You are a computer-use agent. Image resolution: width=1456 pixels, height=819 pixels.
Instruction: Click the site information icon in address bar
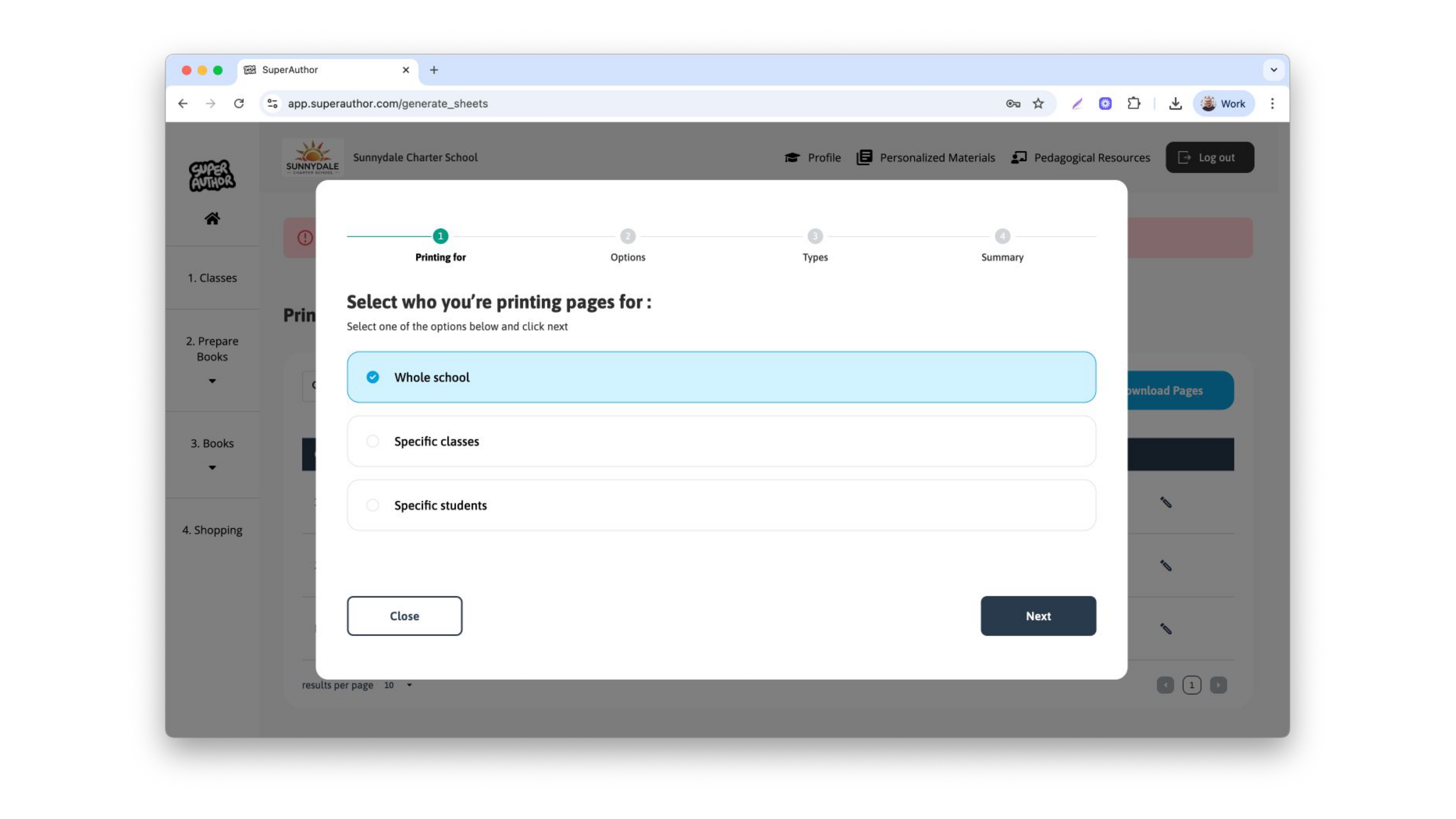pyautogui.click(x=272, y=103)
